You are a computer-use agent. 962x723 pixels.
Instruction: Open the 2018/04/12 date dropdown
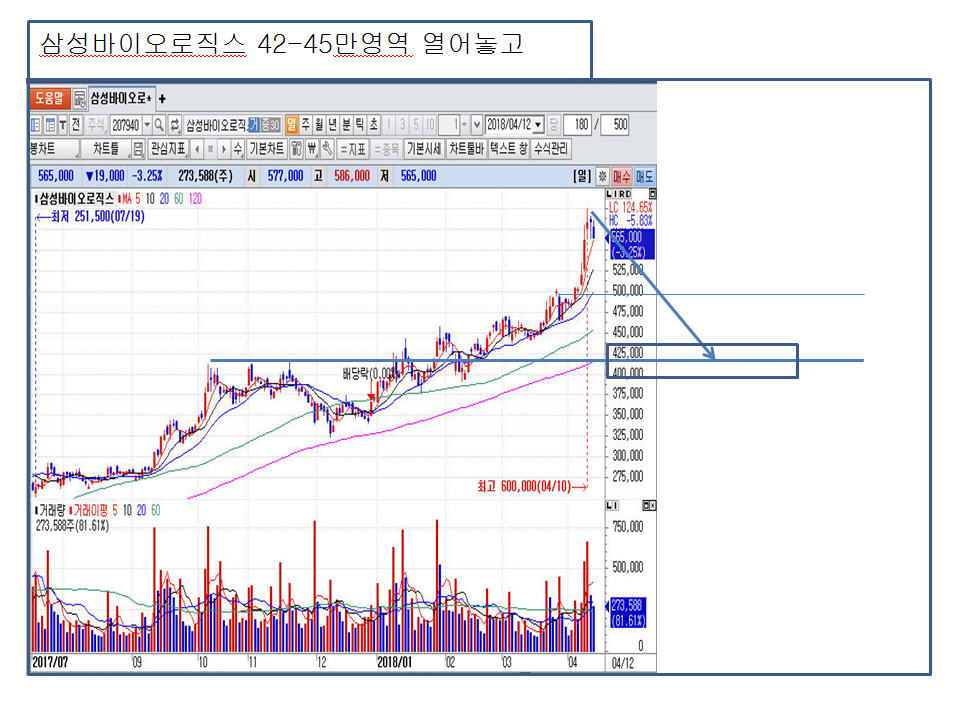[x=539, y=124]
